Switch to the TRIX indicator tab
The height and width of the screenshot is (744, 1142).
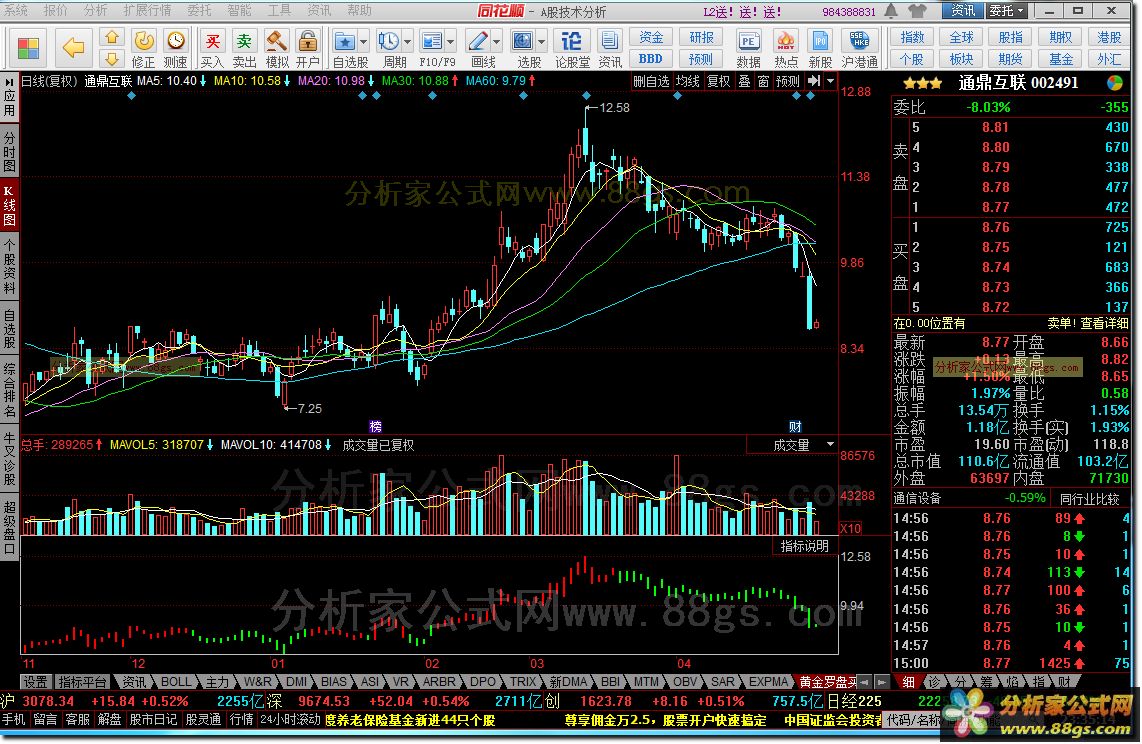pyautogui.click(x=523, y=682)
